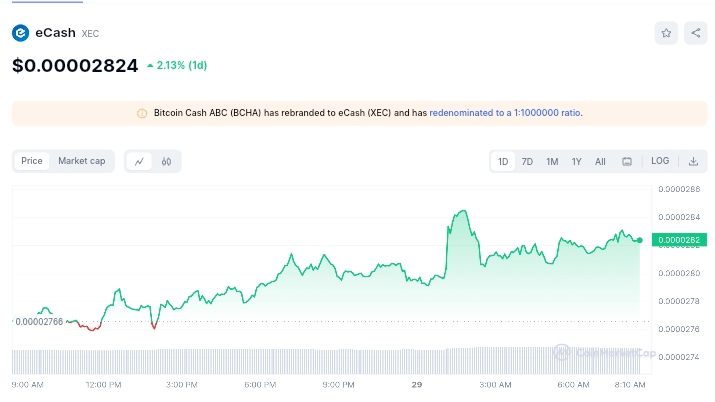The height and width of the screenshot is (402, 715).
Task: Open the redenominated to a 1:1000000 ratio link
Action: tap(505, 113)
